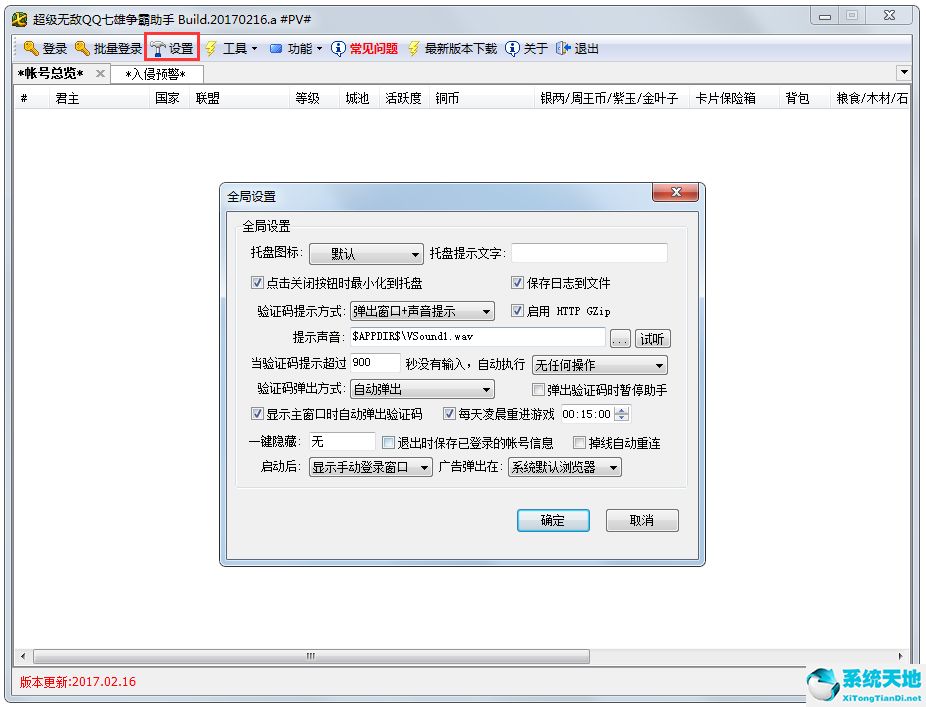This screenshot has height=707, width=926.
Task: Open the 关于 info icon
Action: 512,48
